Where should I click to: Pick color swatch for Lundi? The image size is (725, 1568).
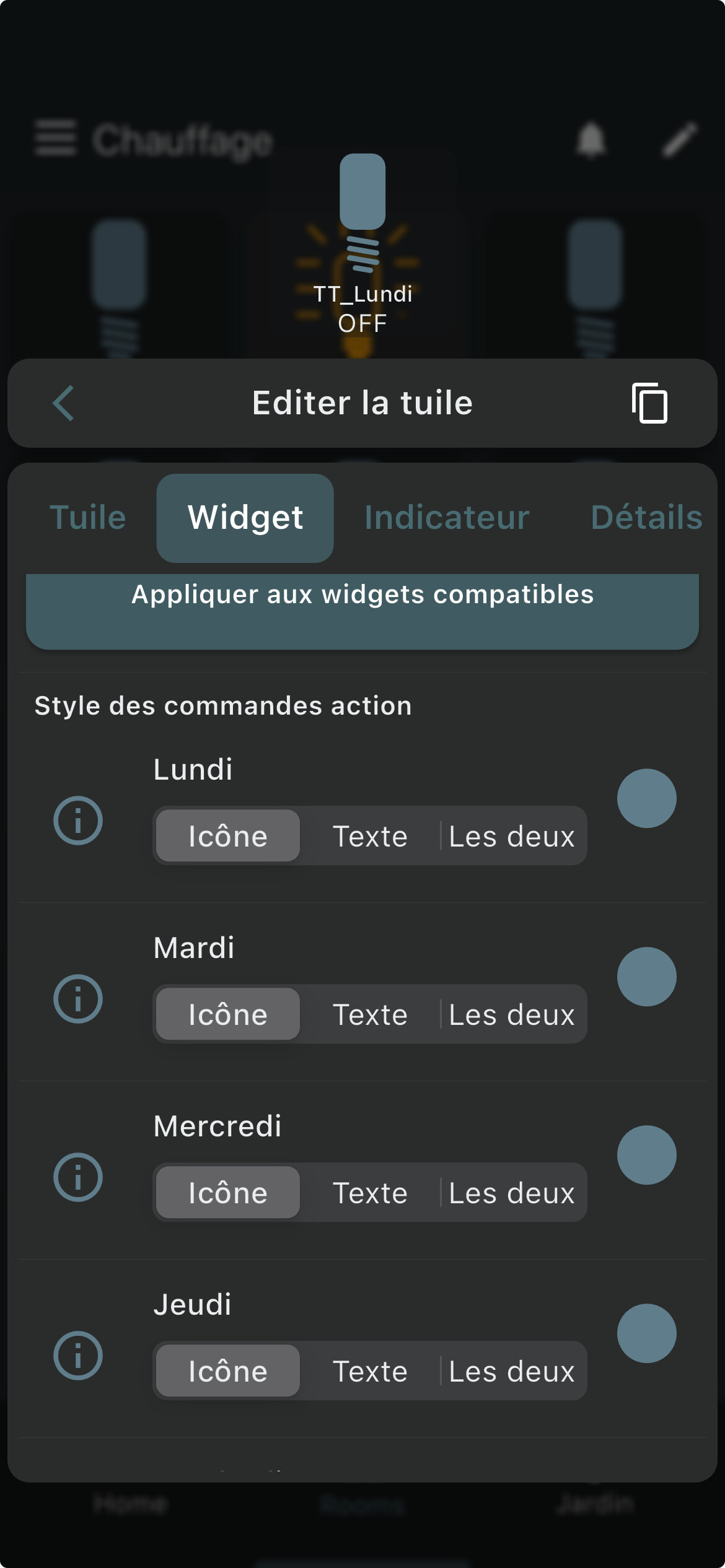pyautogui.click(x=646, y=798)
